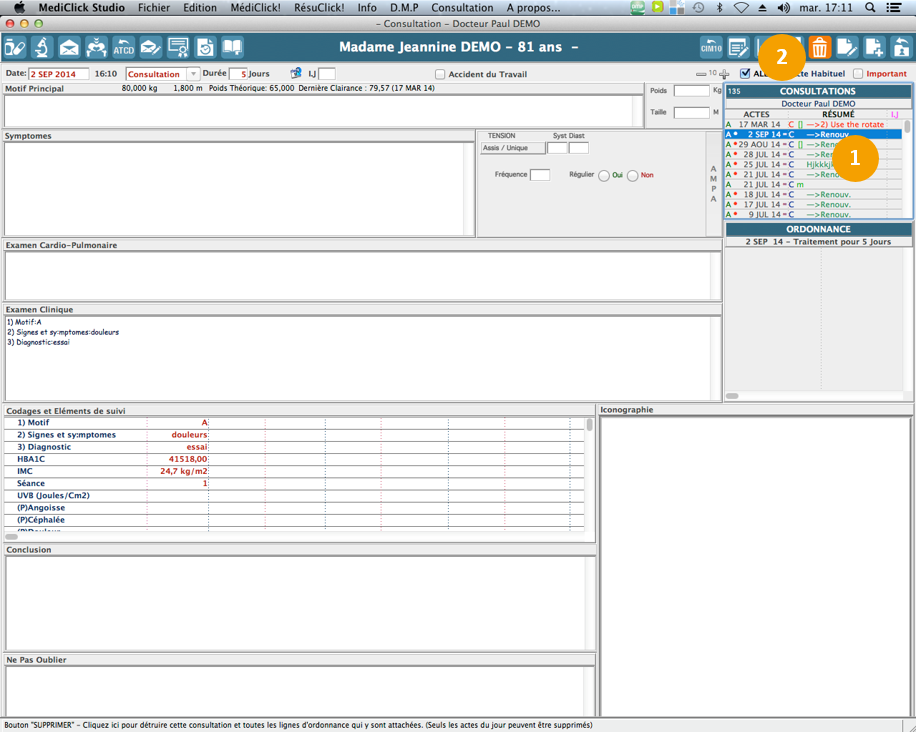Click the Assis / Unique tension selector

click(x=512, y=148)
